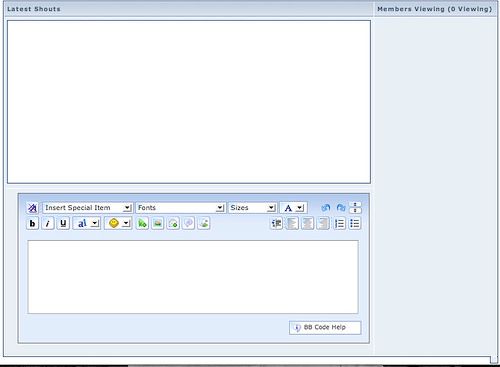500x367 pixels.
Task: Click the undo icon
Action: [326, 208]
